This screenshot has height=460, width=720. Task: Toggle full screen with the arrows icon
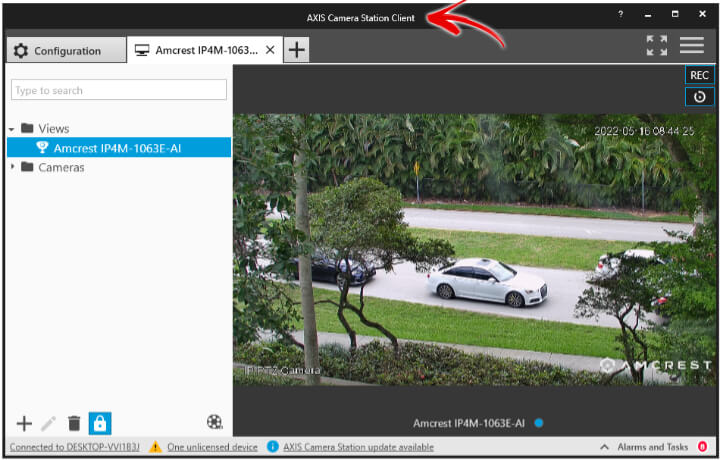click(x=656, y=46)
